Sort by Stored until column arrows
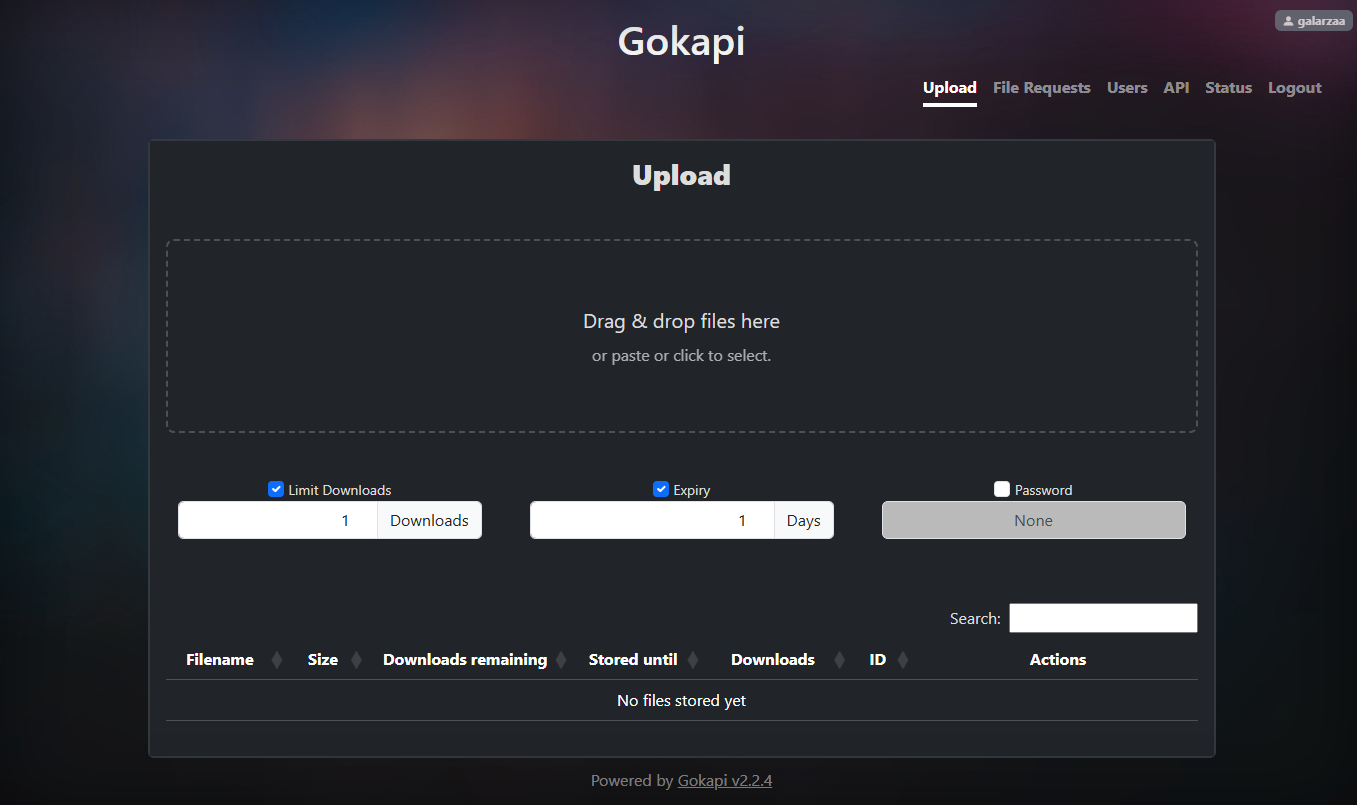The height and width of the screenshot is (805, 1357). 693,660
